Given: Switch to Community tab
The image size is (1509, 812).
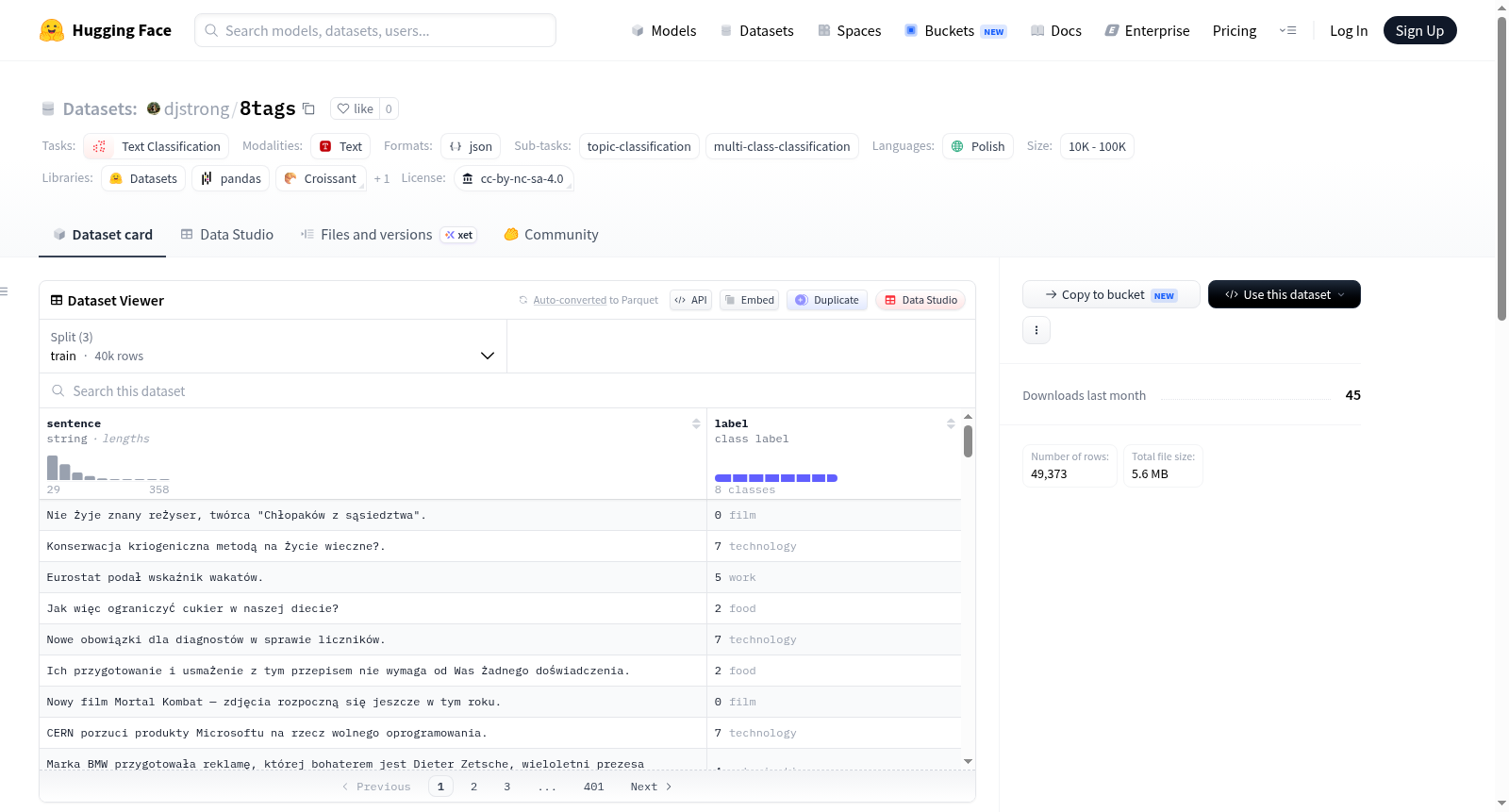Looking at the screenshot, I should (551, 235).
